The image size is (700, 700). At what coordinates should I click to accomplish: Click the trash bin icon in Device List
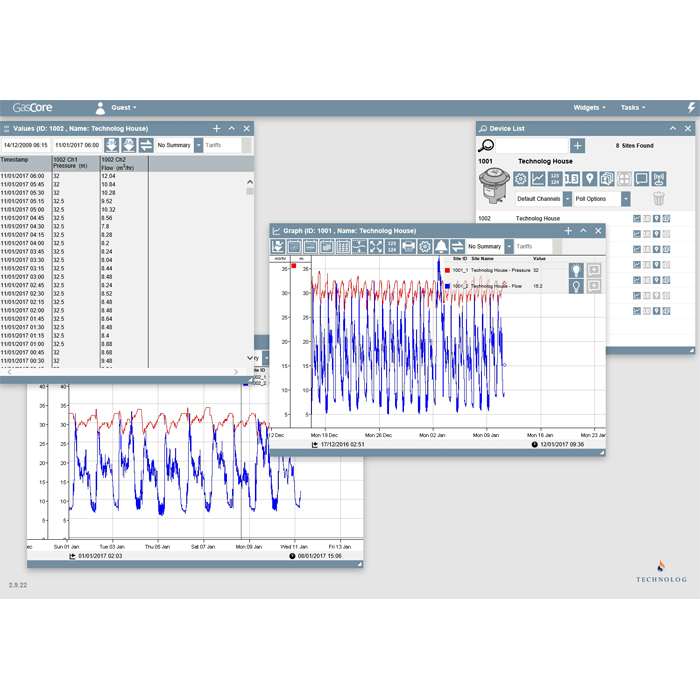click(x=659, y=198)
